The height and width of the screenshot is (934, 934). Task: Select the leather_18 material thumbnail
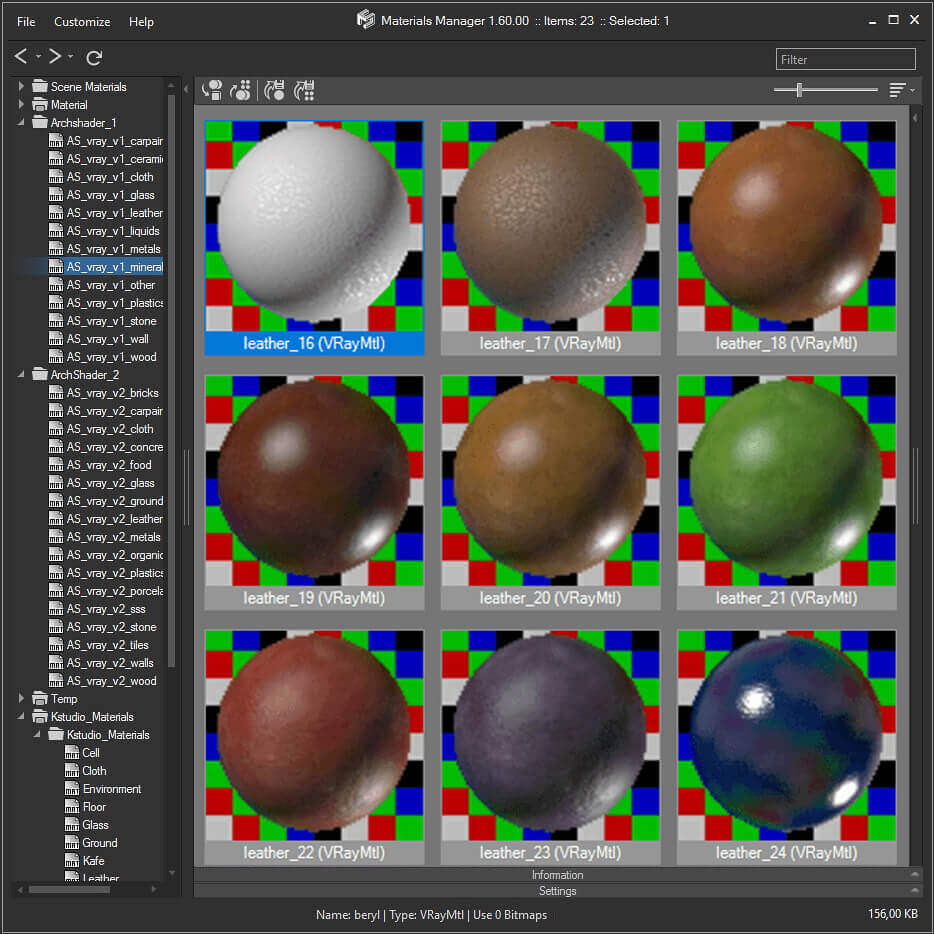coord(786,238)
